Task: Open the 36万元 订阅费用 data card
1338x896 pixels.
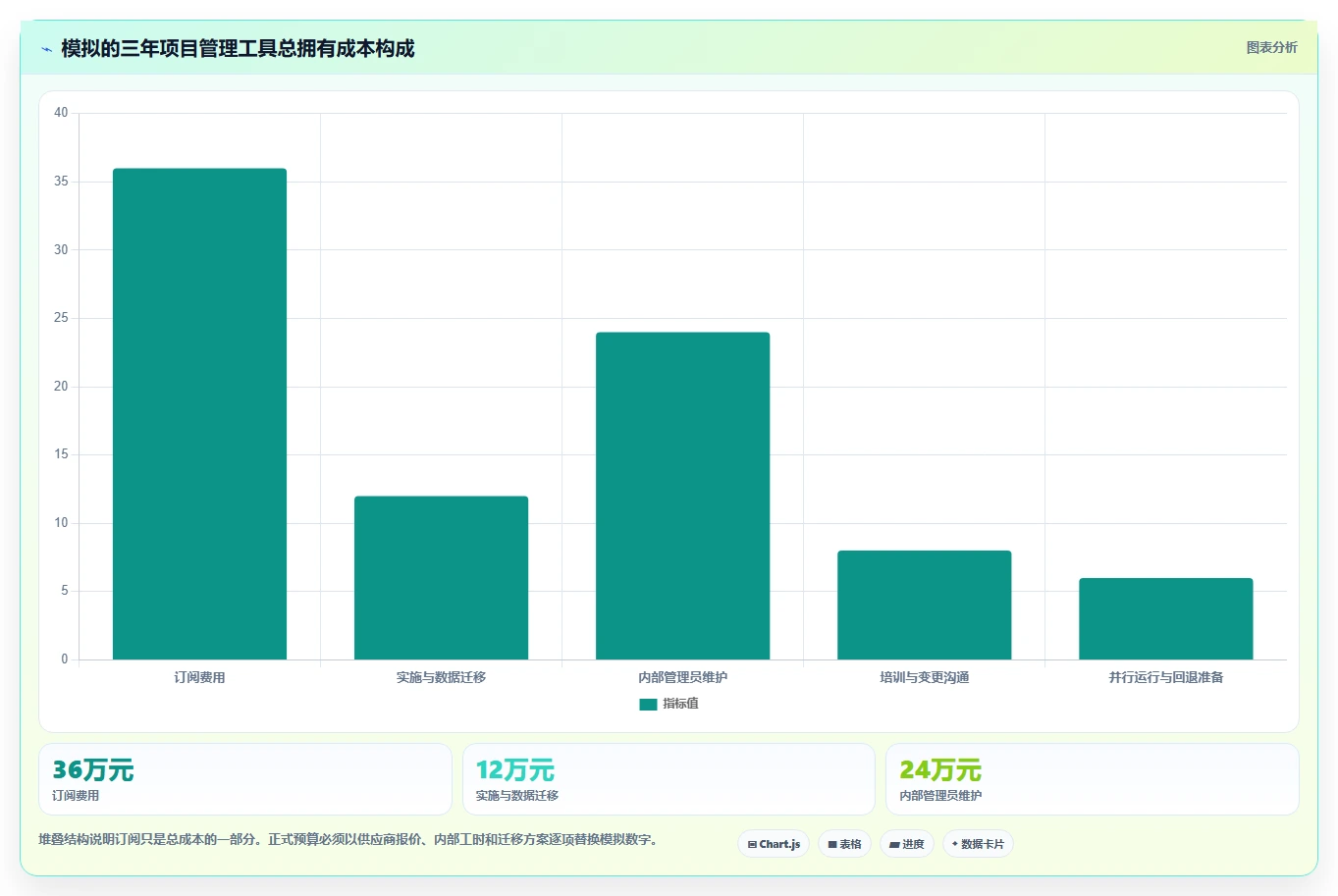Action: 245,779
